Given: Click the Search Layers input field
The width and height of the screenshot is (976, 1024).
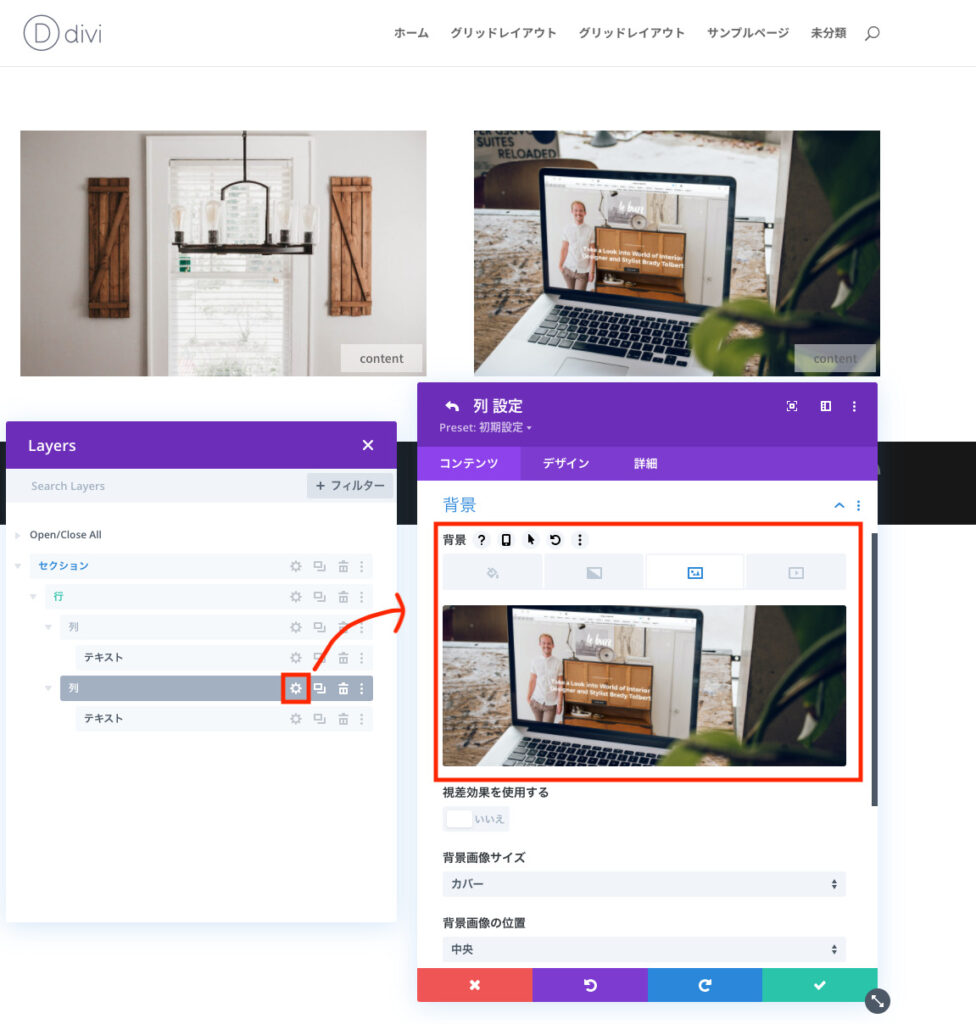Looking at the screenshot, I should click(x=160, y=486).
